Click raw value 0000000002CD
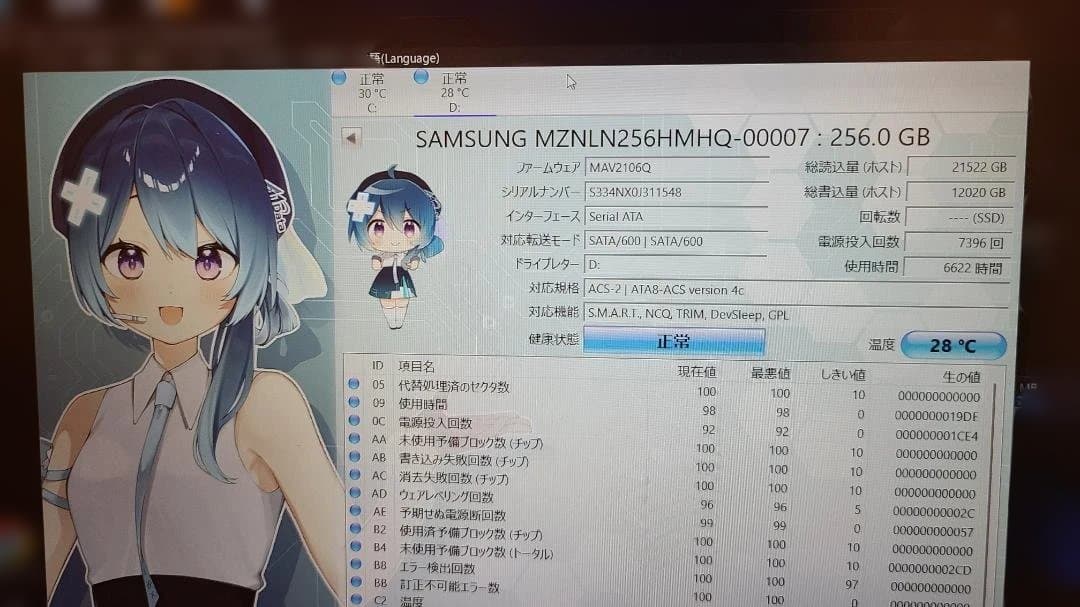Viewport: 1080px width, 607px height. (x=930, y=569)
